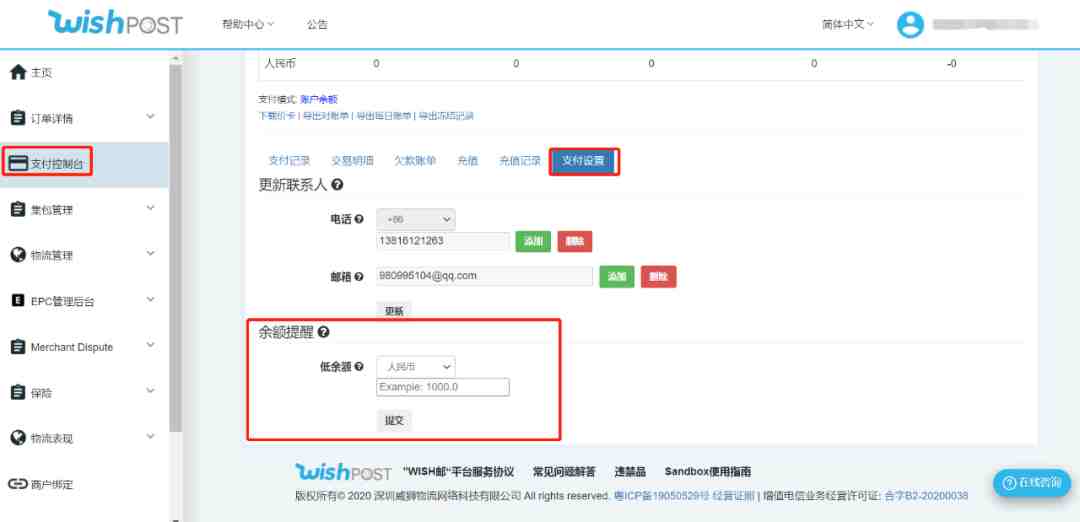Expand the 物流管理 sidebar chevron
Viewport: 1080px width, 522px height.
click(151, 254)
